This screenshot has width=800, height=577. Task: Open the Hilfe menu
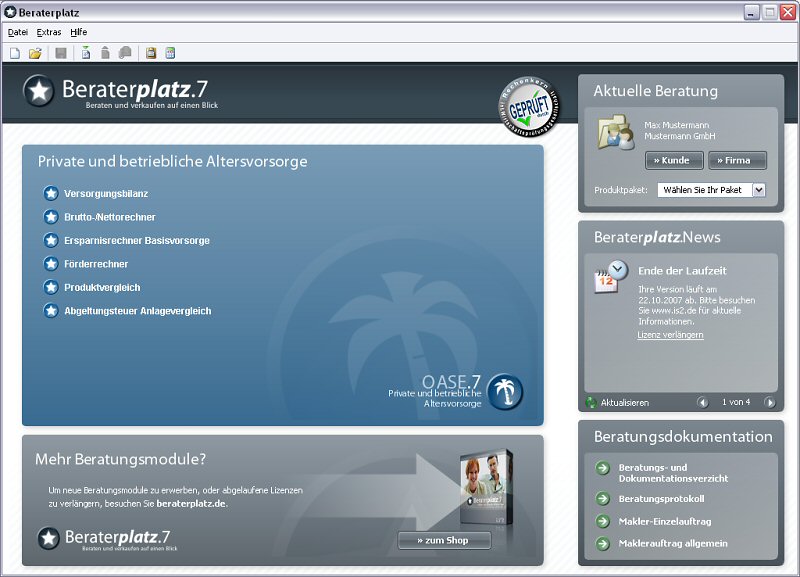(79, 32)
